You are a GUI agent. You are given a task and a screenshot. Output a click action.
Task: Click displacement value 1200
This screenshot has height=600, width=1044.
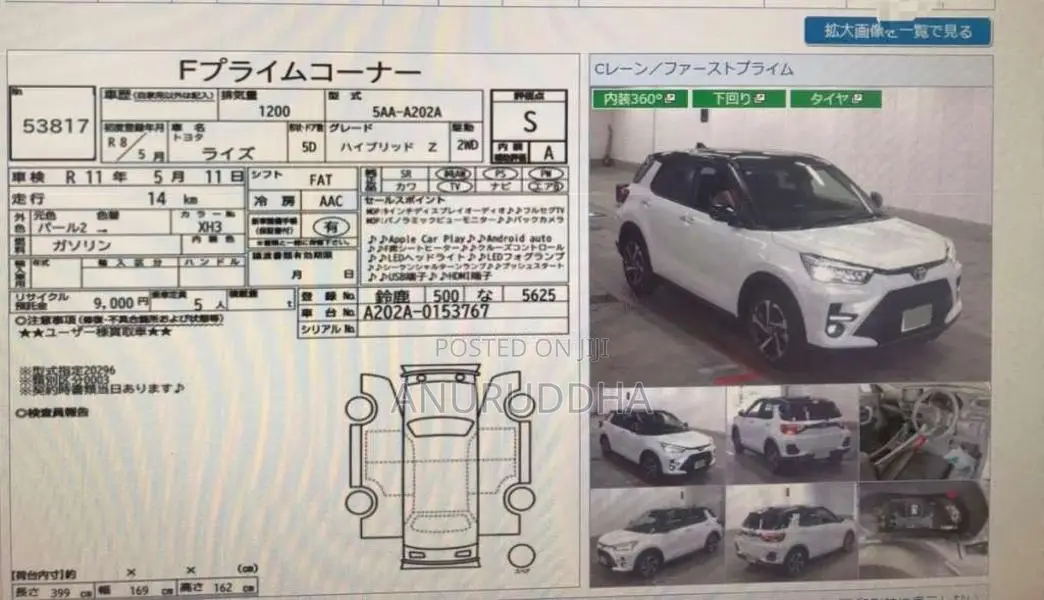pos(274,111)
